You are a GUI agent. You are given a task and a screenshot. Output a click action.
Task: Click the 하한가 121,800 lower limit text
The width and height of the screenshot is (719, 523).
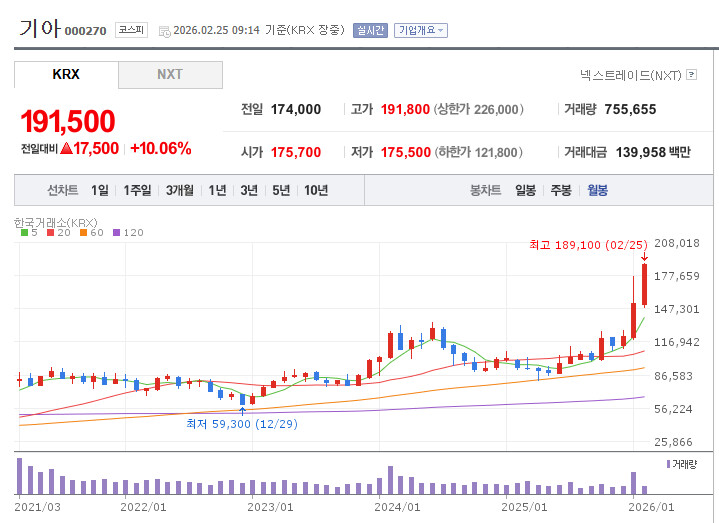coord(478,152)
